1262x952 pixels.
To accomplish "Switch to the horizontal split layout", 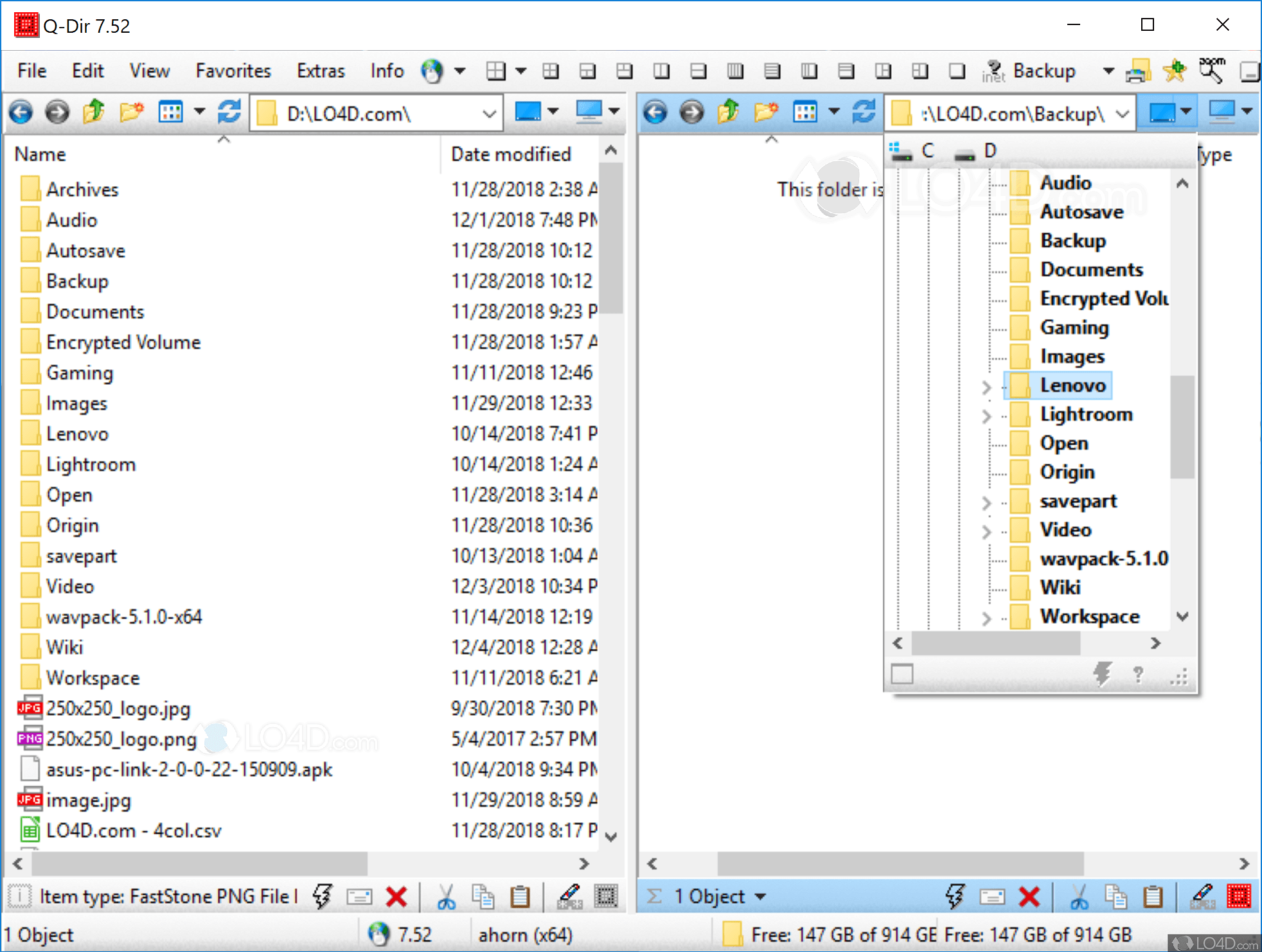I will (x=698, y=71).
